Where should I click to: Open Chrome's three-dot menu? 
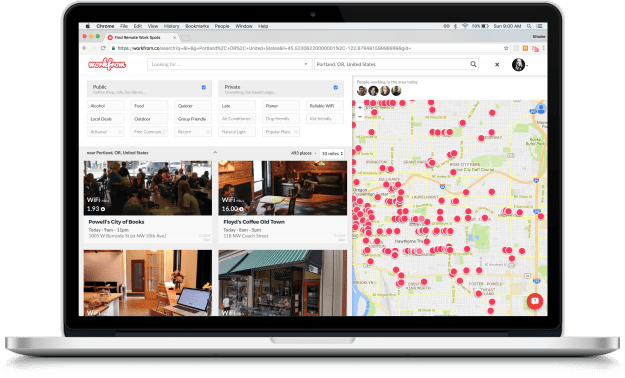[x=543, y=48]
